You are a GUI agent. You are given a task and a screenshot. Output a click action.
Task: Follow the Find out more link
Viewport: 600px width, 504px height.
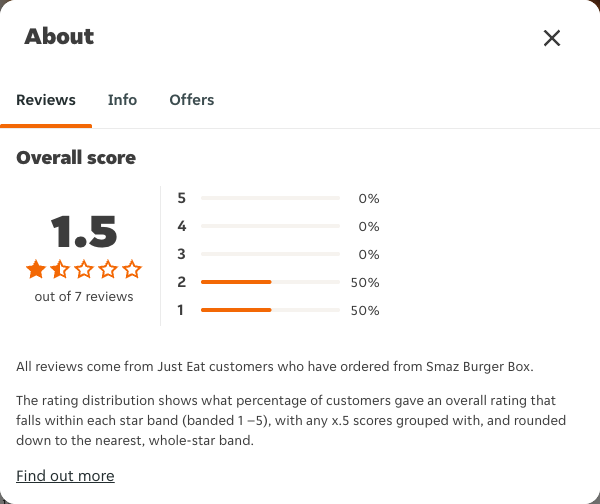pyautogui.click(x=65, y=476)
